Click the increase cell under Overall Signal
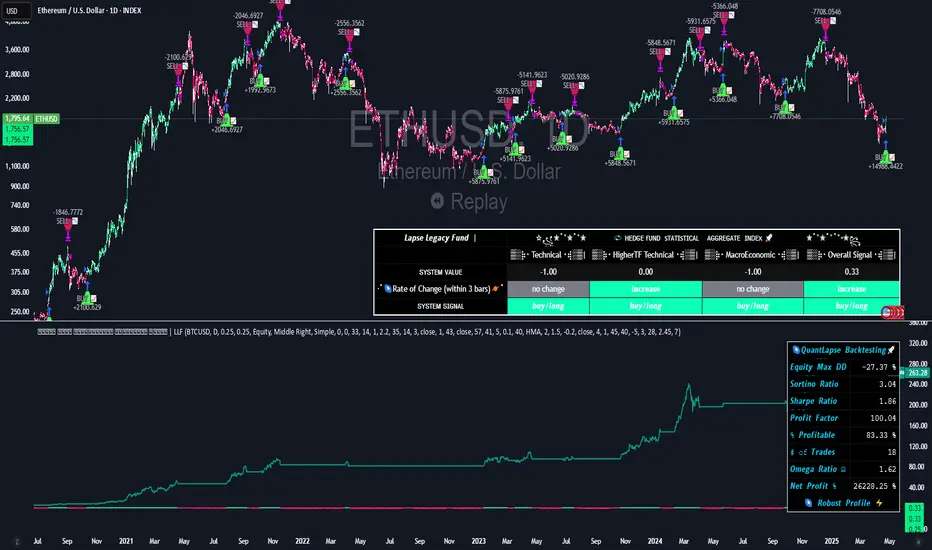 tap(852, 289)
